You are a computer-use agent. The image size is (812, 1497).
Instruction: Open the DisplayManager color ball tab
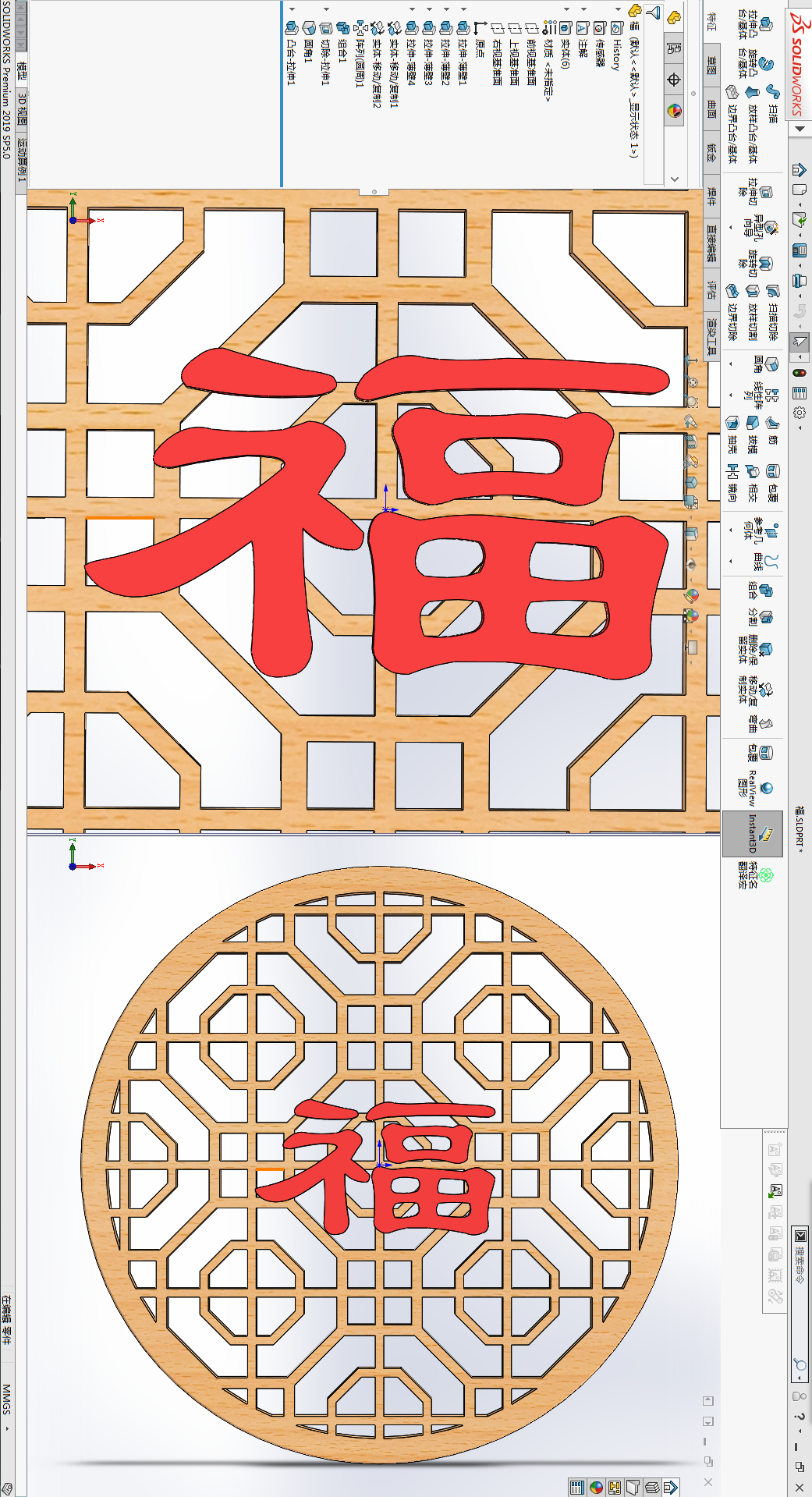pos(674,112)
